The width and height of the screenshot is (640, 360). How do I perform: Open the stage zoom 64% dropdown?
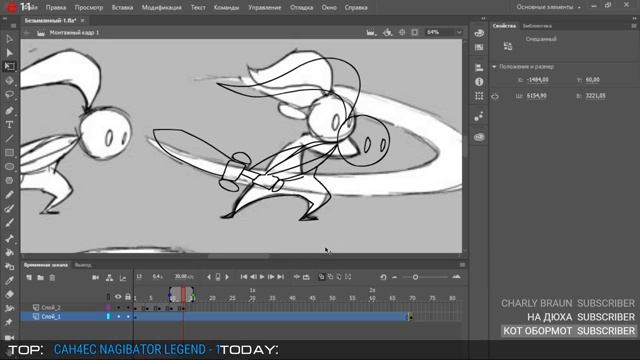click(x=459, y=32)
